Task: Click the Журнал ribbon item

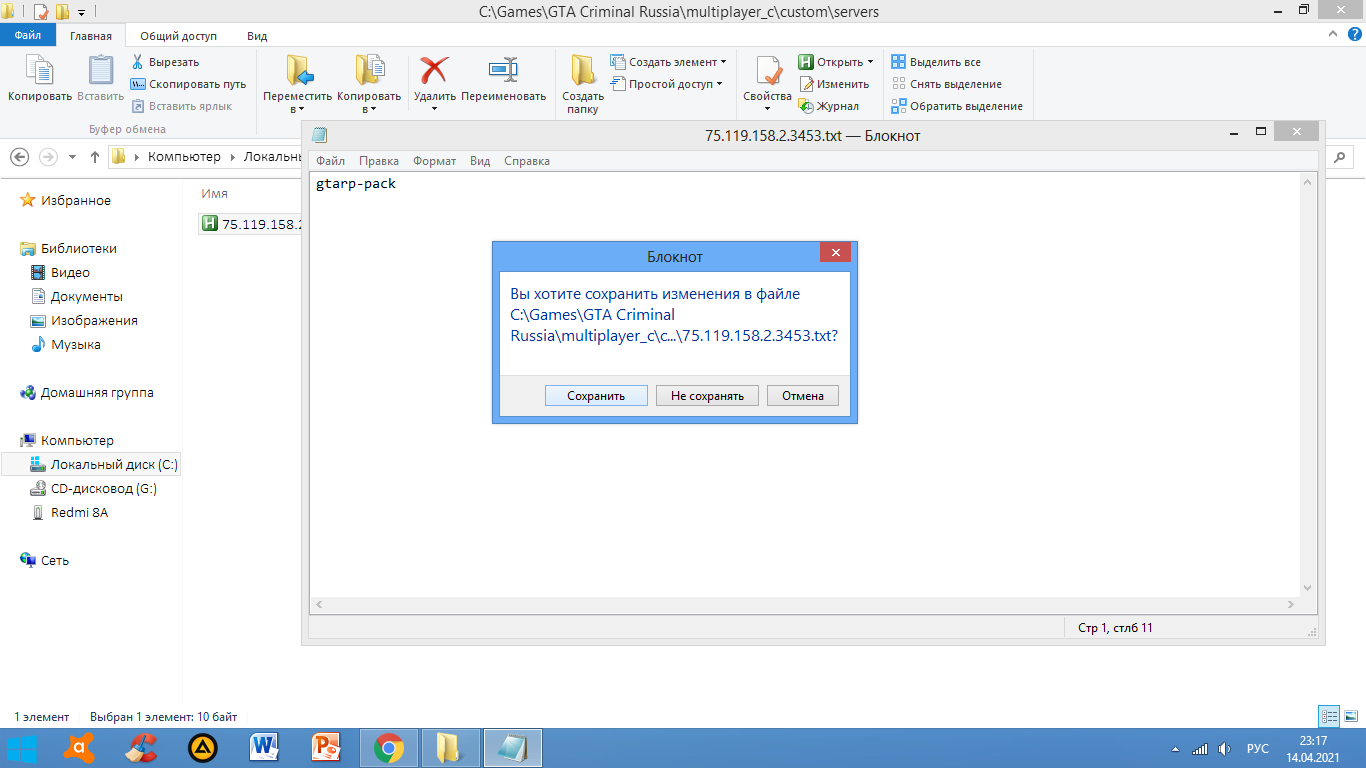Action: click(828, 106)
